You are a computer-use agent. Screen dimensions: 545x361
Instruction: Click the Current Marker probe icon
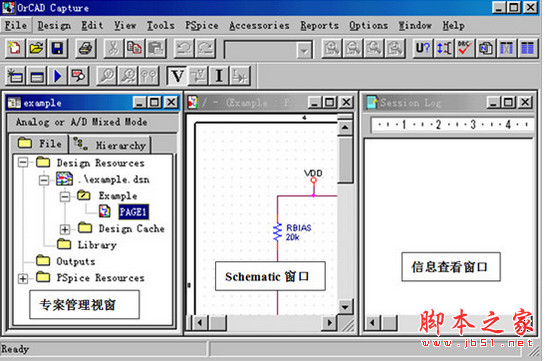point(149,76)
